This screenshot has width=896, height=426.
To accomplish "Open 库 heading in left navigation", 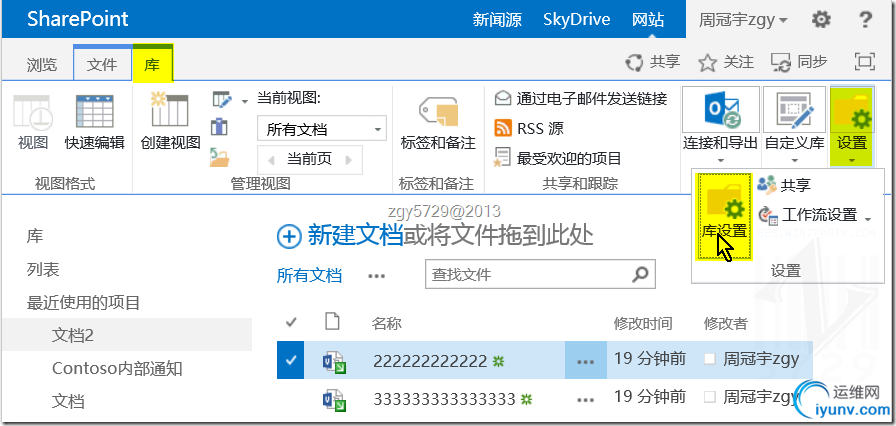I will tap(34, 236).
